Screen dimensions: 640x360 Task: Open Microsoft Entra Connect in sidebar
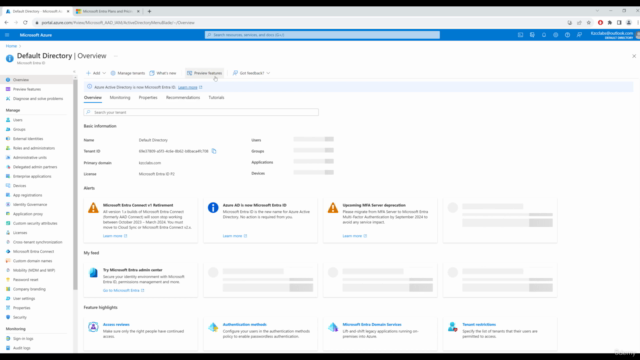pos(33,251)
